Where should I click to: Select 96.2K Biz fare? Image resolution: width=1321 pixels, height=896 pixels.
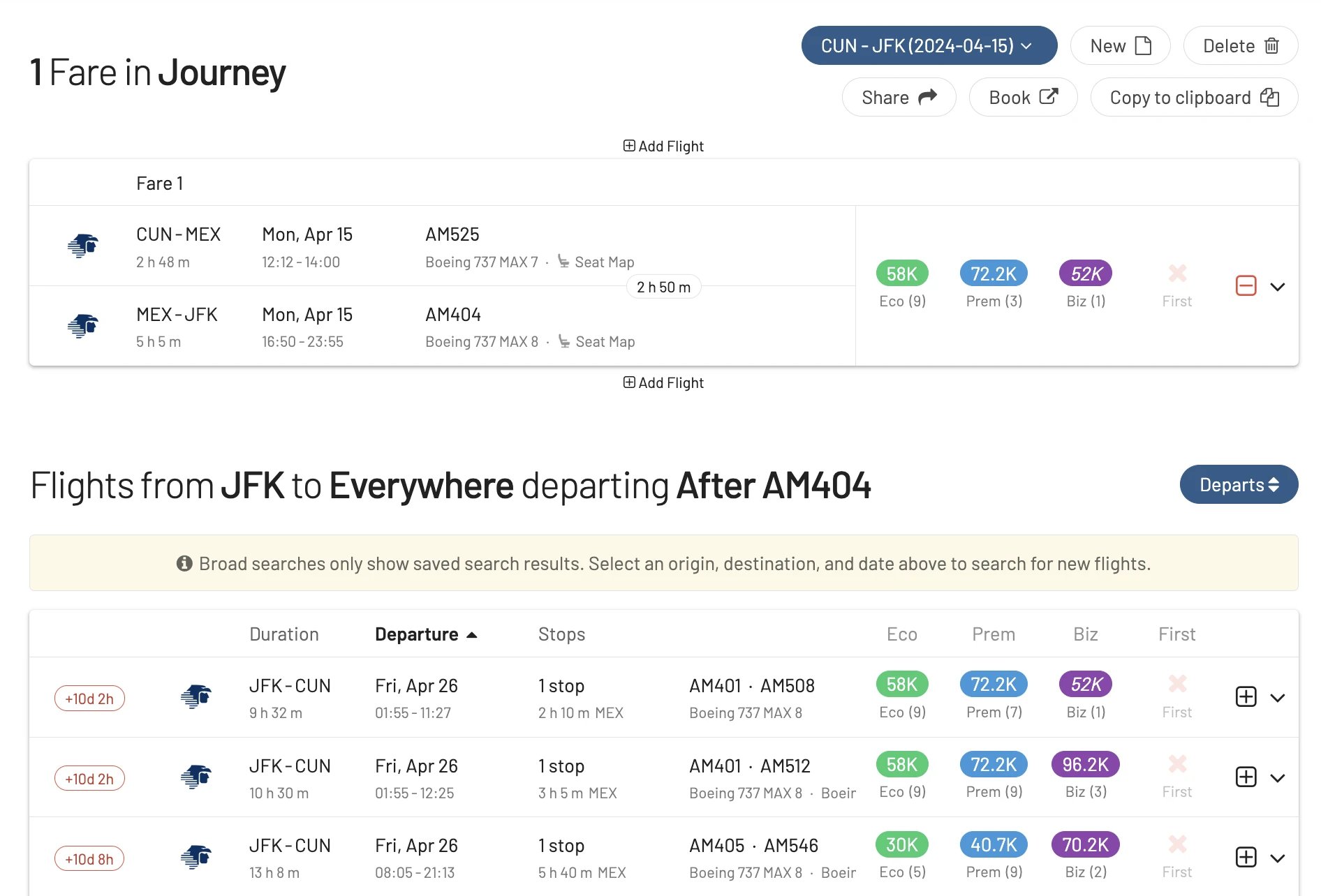coord(1086,765)
